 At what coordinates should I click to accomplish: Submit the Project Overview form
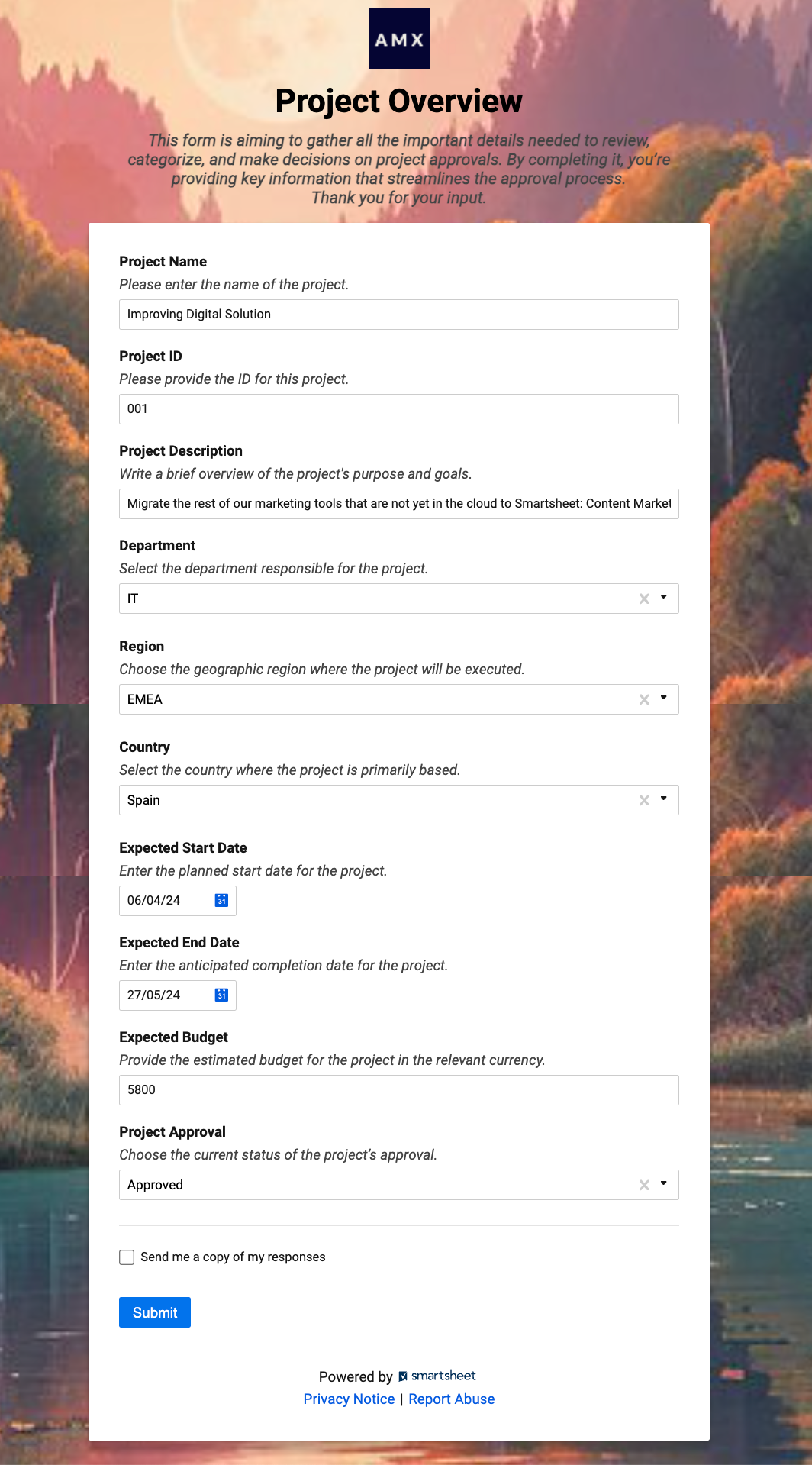[155, 1312]
